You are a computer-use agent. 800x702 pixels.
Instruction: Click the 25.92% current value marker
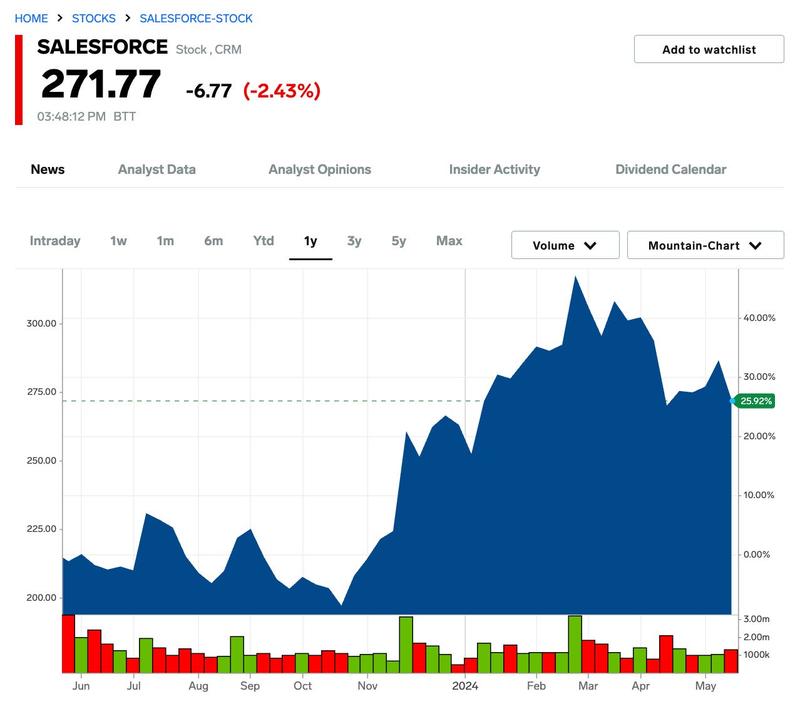(x=755, y=401)
